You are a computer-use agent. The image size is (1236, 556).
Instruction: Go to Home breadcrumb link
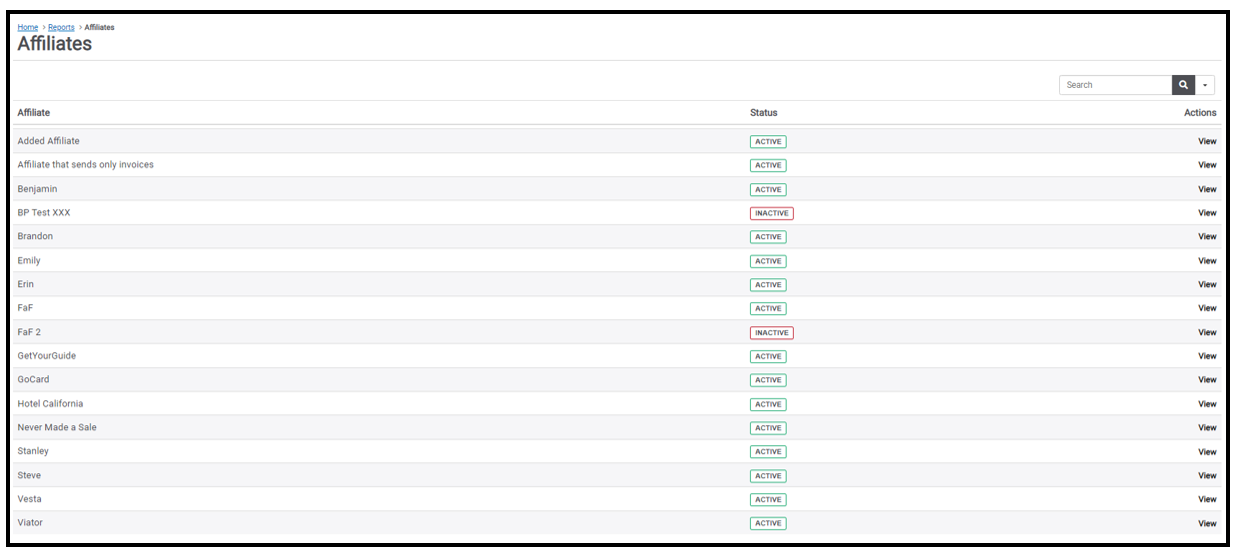[28, 27]
